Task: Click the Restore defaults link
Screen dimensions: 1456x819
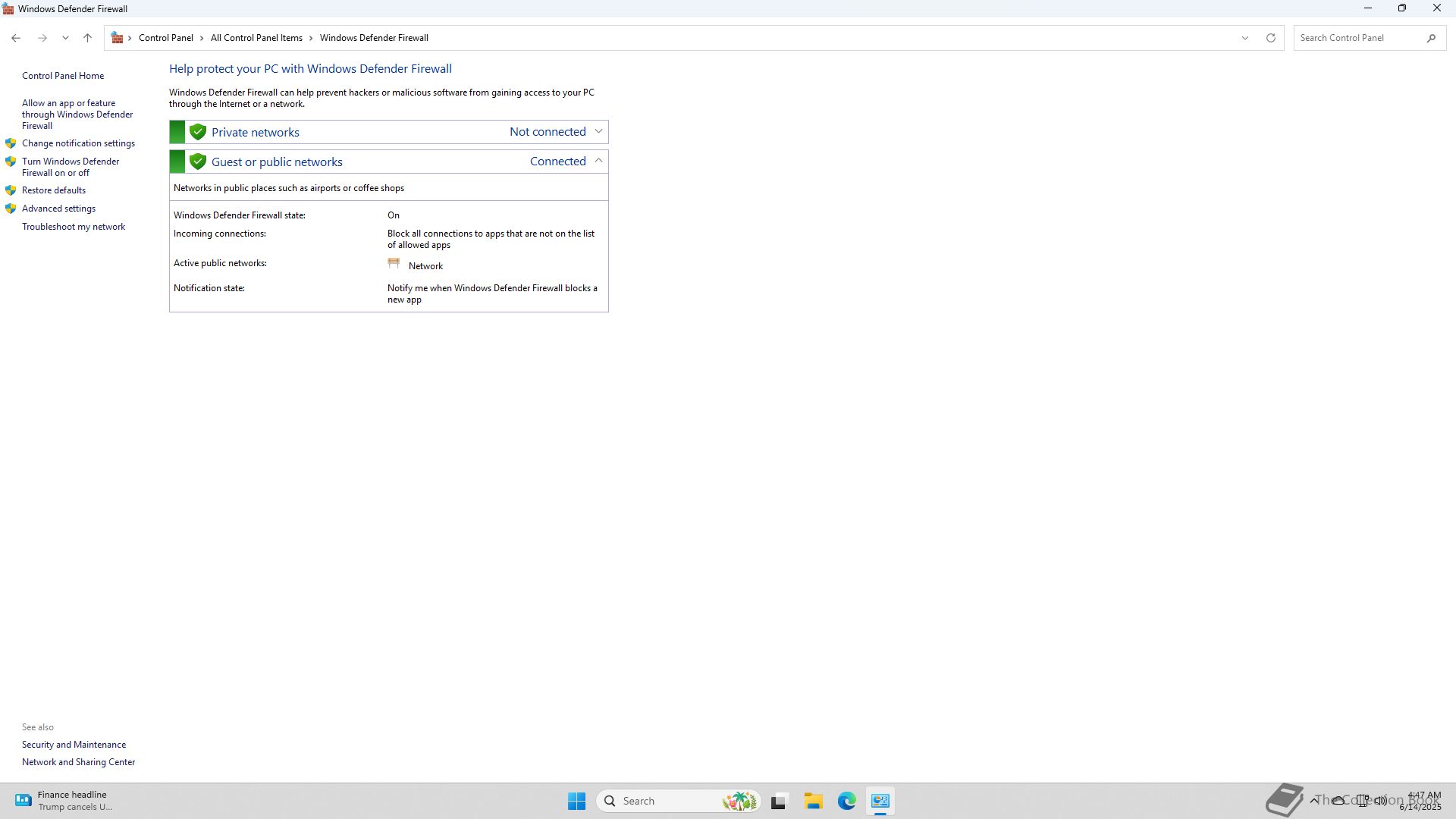Action: point(53,190)
